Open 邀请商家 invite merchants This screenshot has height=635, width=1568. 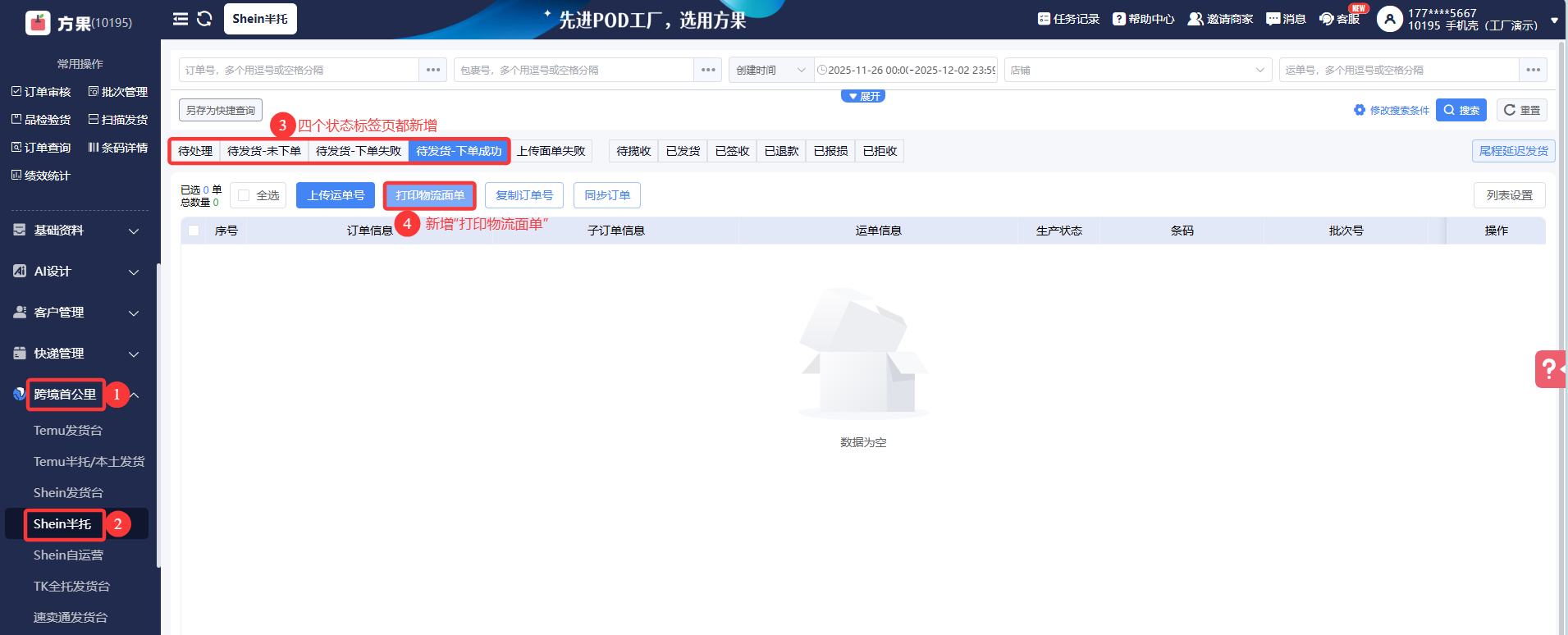1220,19
